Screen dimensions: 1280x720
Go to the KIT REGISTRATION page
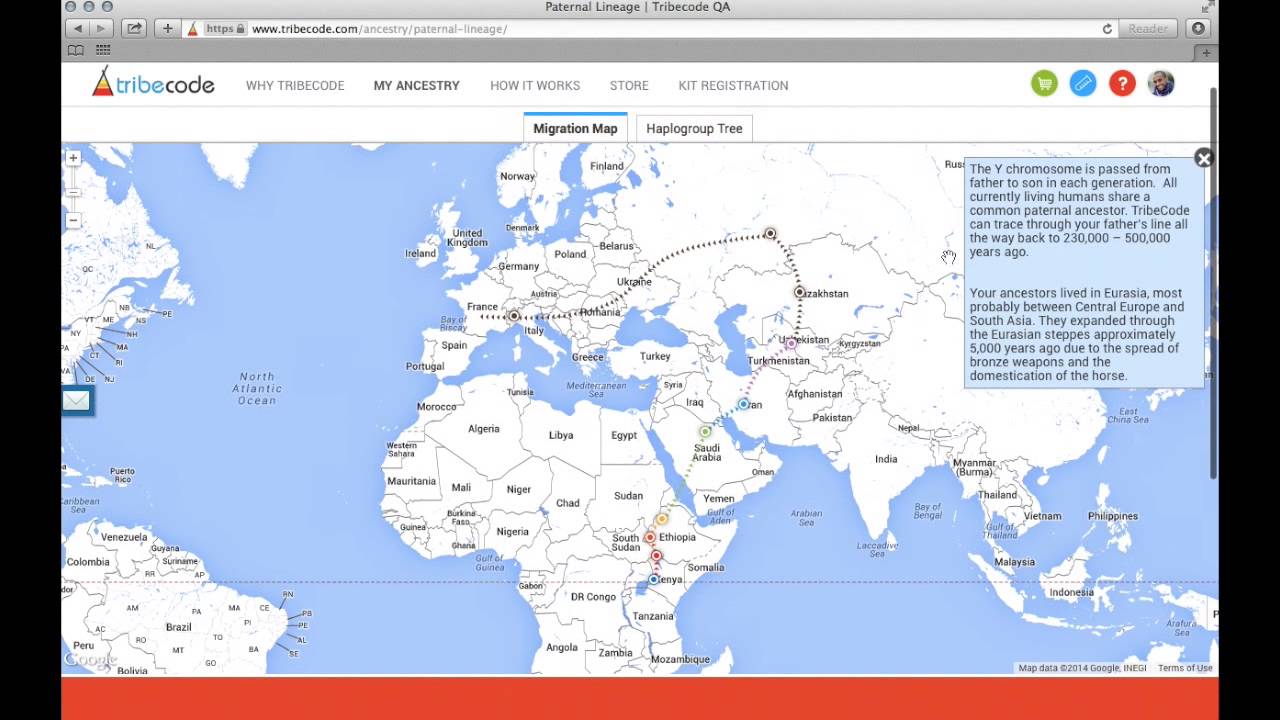coord(733,86)
